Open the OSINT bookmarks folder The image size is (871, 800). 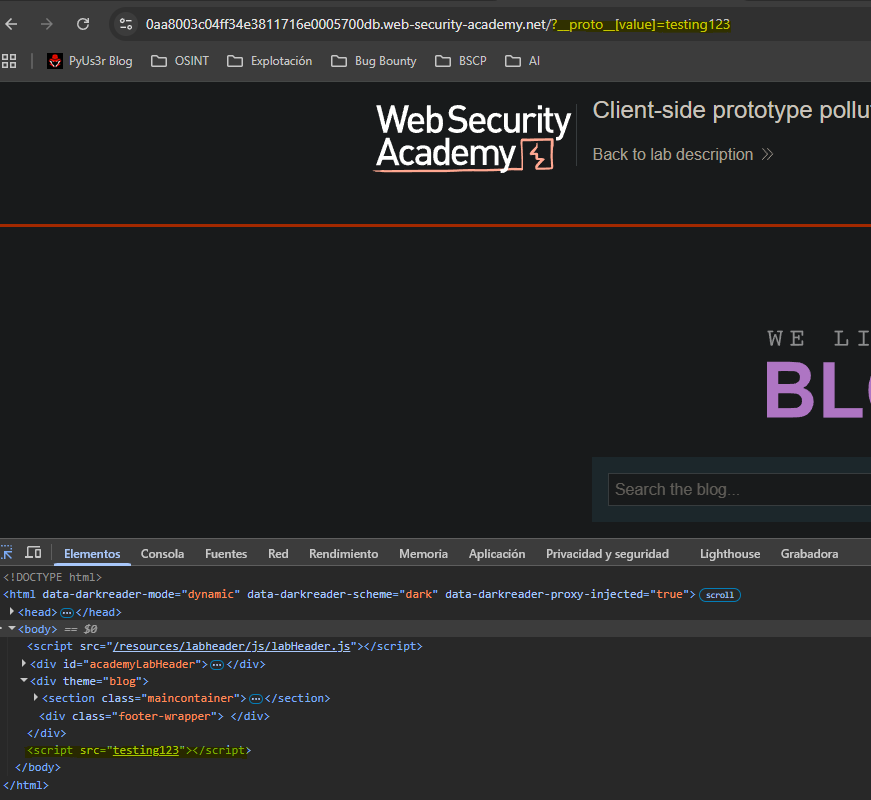181,61
